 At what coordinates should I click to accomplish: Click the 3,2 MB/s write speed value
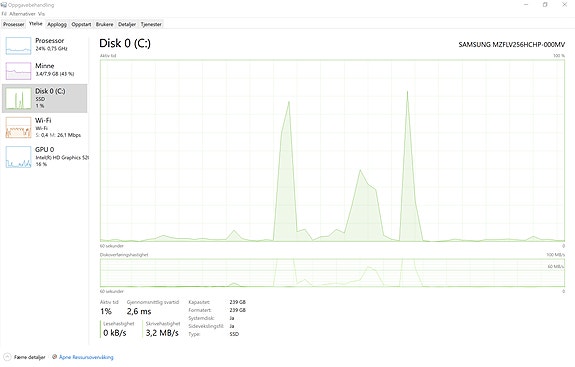162,333
